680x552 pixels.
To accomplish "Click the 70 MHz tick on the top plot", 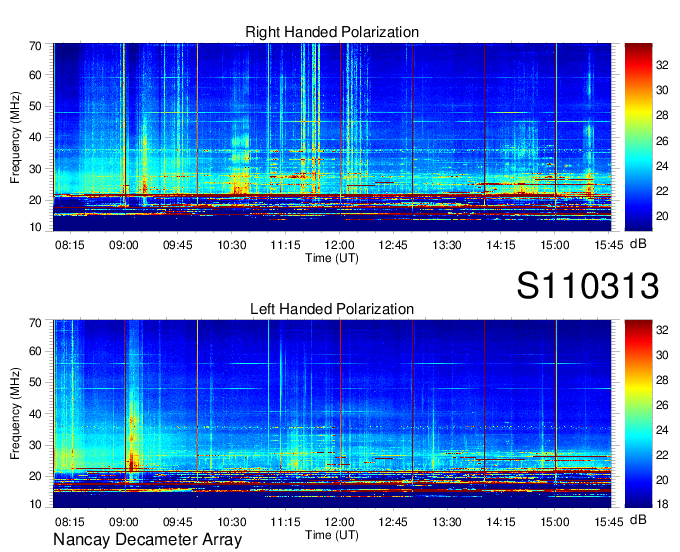I will point(35,46).
